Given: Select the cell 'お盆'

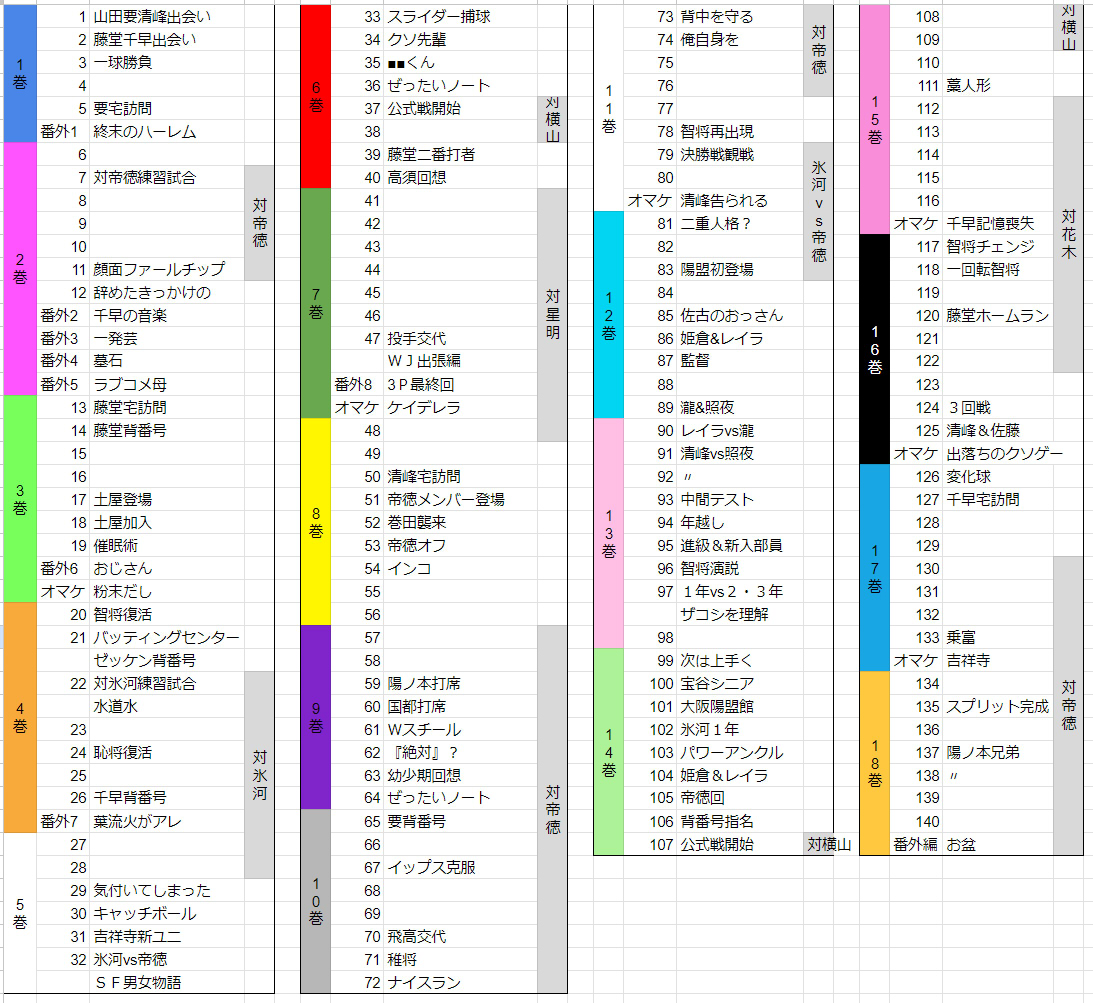Looking at the screenshot, I should click(x=998, y=845).
